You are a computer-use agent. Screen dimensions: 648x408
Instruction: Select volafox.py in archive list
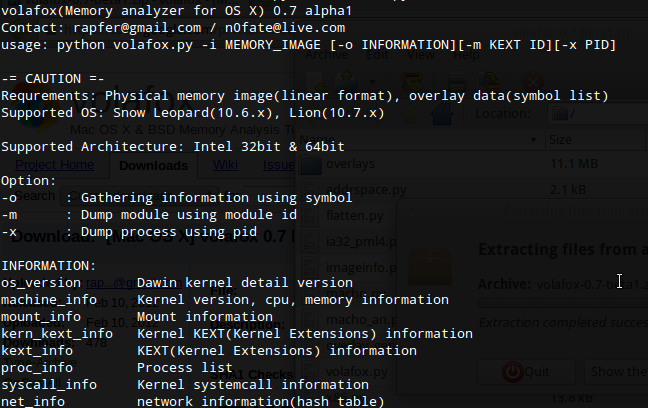pyautogui.click(x=357, y=372)
